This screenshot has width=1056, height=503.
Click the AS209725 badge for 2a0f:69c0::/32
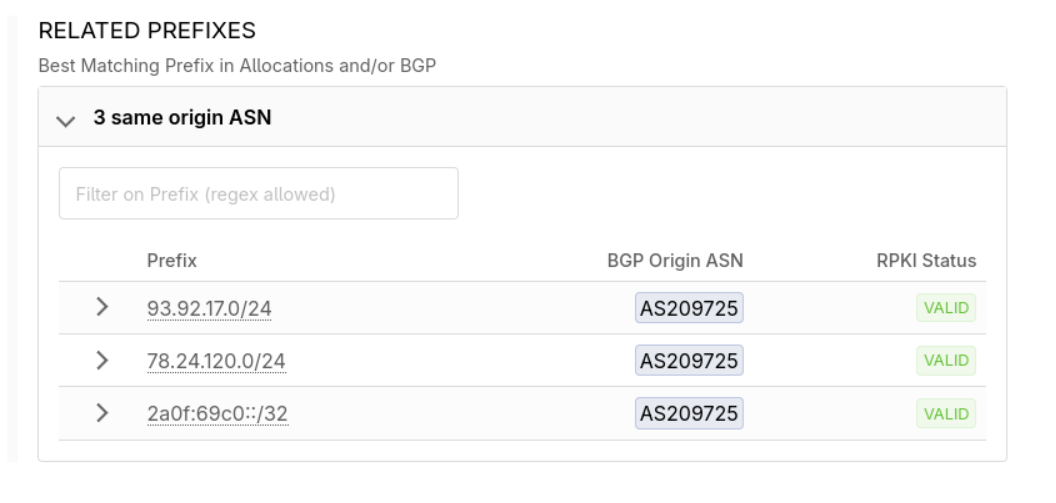[689, 414]
